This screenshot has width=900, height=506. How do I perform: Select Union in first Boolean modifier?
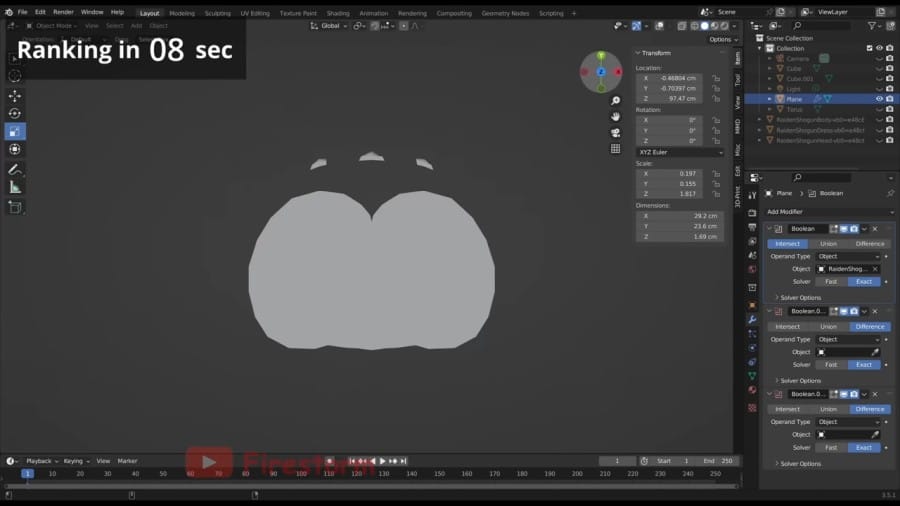tap(828, 244)
